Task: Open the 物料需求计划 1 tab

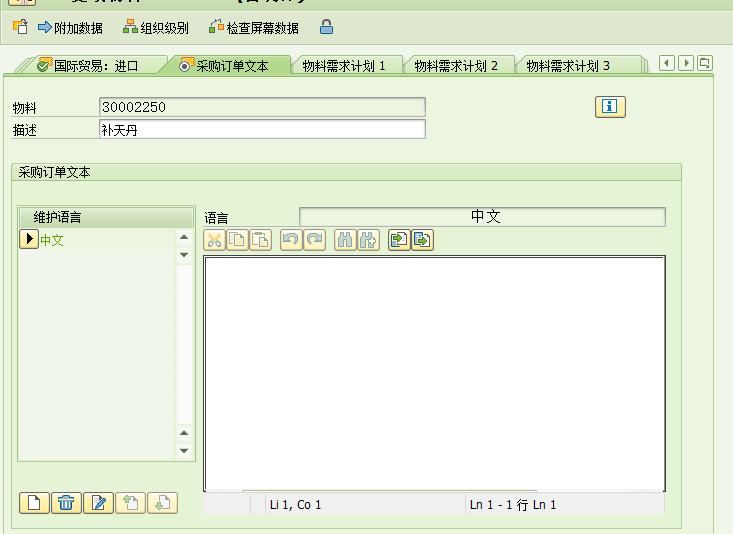Action: [x=343, y=66]
